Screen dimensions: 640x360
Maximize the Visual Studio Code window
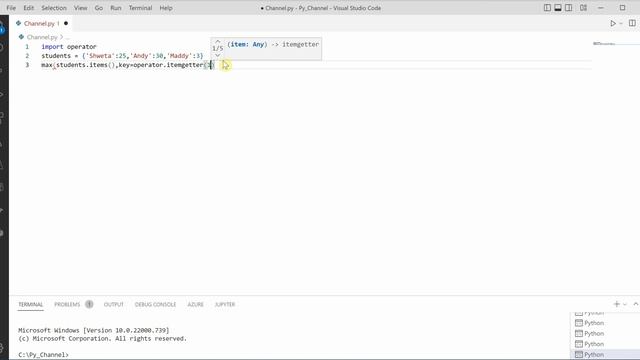[622, 8]
